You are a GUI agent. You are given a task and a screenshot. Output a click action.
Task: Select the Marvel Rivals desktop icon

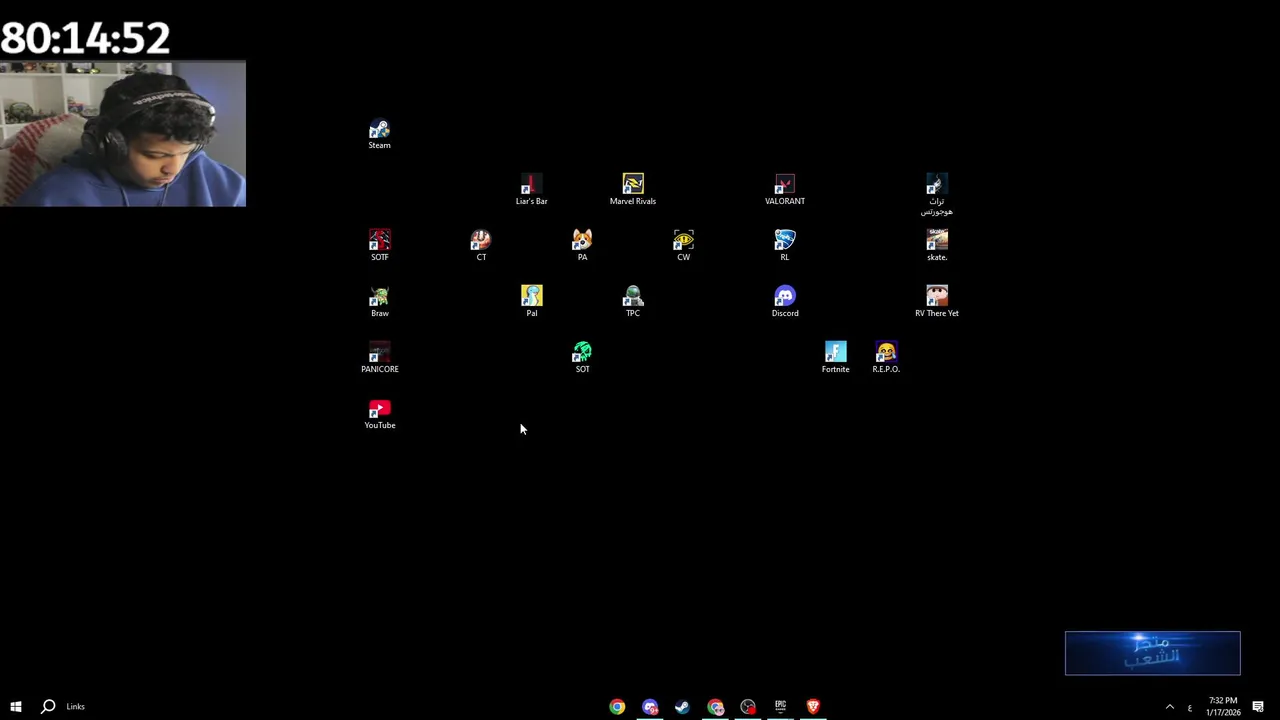click(633, 190)
